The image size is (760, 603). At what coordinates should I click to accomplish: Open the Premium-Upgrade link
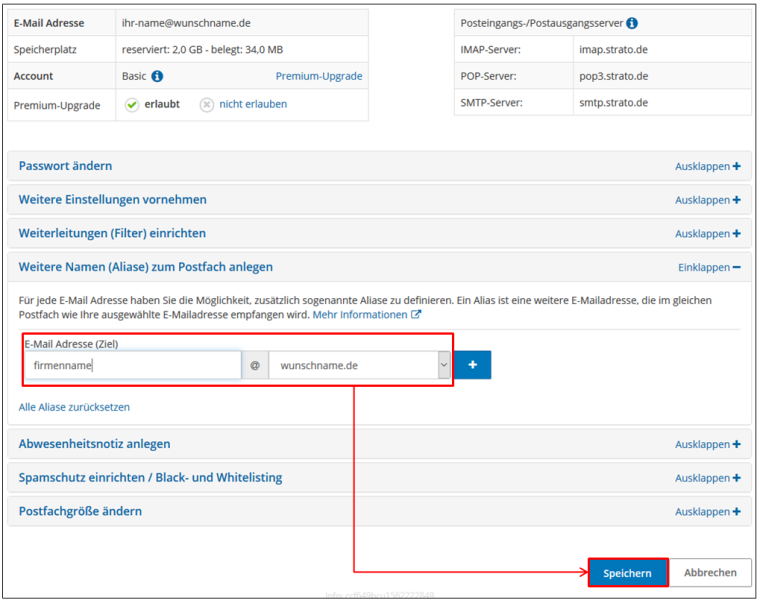click(319, 76)
